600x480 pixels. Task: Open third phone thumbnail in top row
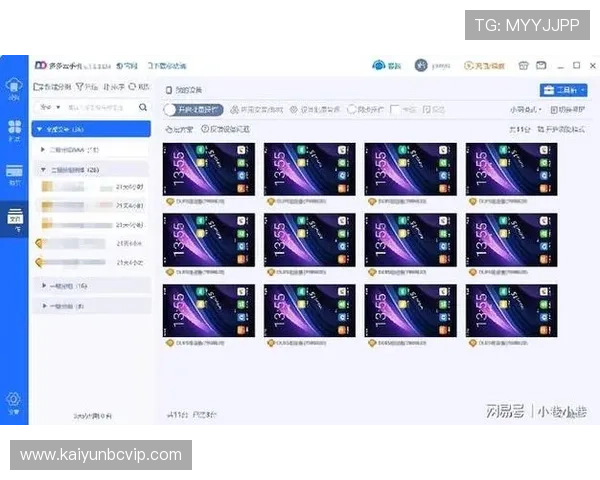411,169
